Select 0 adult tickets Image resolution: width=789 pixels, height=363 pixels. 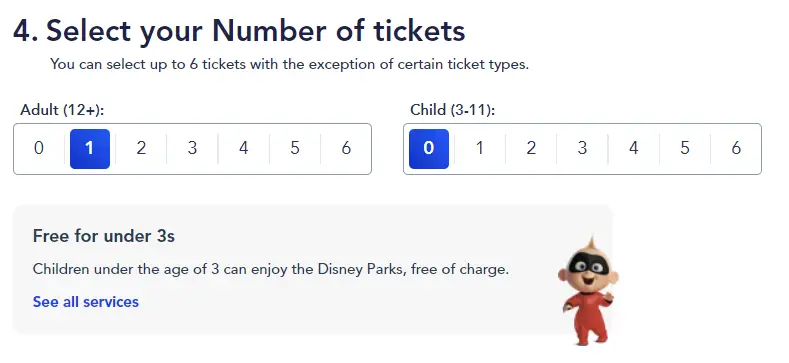pyautogui.click(x=39, y=149)
